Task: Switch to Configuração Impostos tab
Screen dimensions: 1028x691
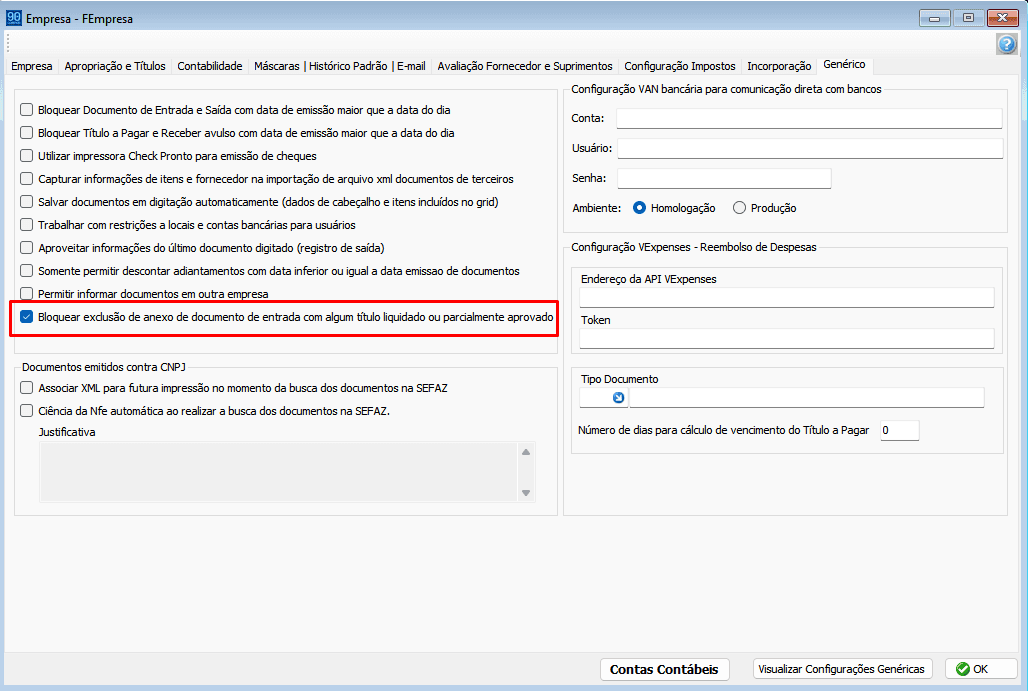Action: (x=680, y=66)
